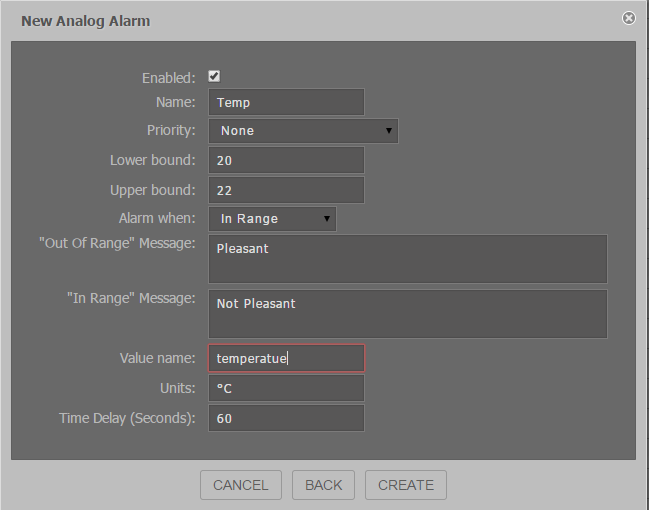Viewport: 649px width, 510px height.
Task: Click the Out Of Range message box
Action: [x=408, y=259]
